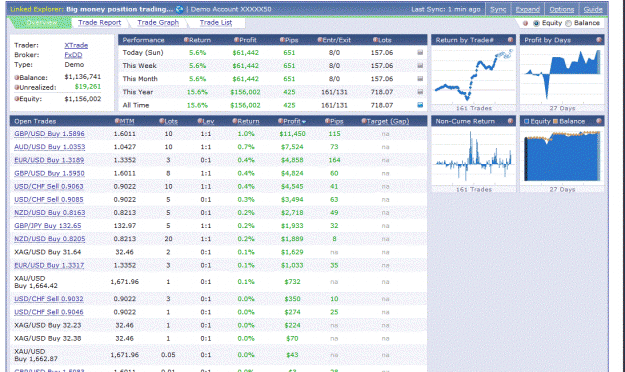Open the Trade Report tab
625x372 pixels.
[x=99, y=23]
